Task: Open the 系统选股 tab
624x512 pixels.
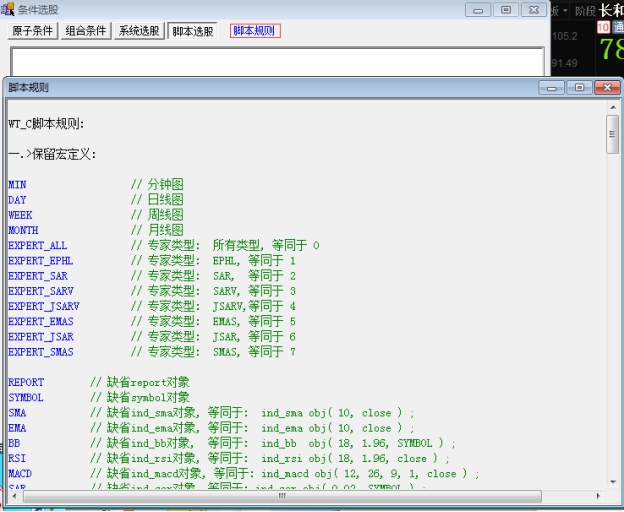Action: [139, 31]
